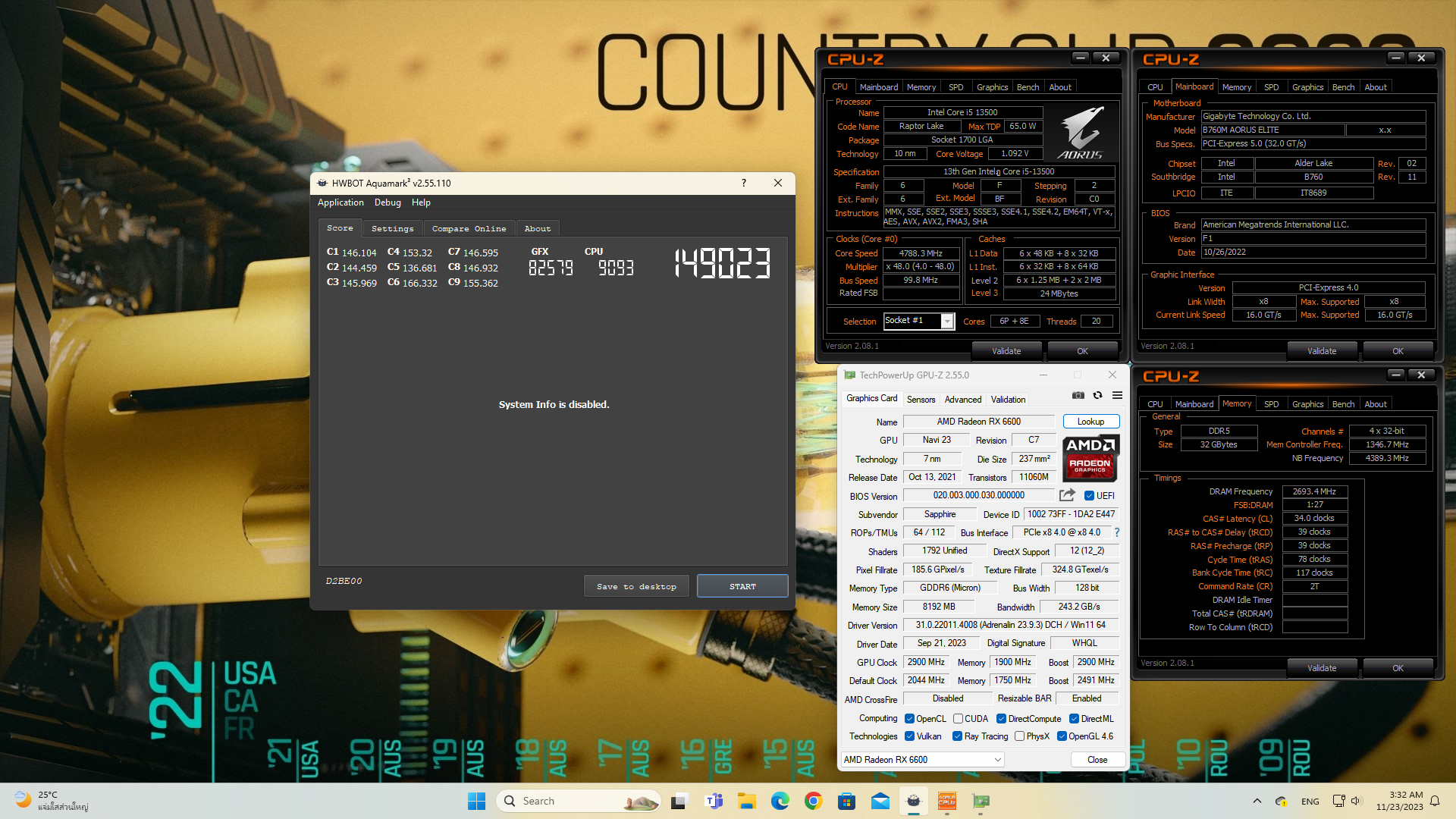1456x819 pixels.
Task: Launch Microsoft Teams from taskbar
Action: pyautogui.click(x=714, y=801)
